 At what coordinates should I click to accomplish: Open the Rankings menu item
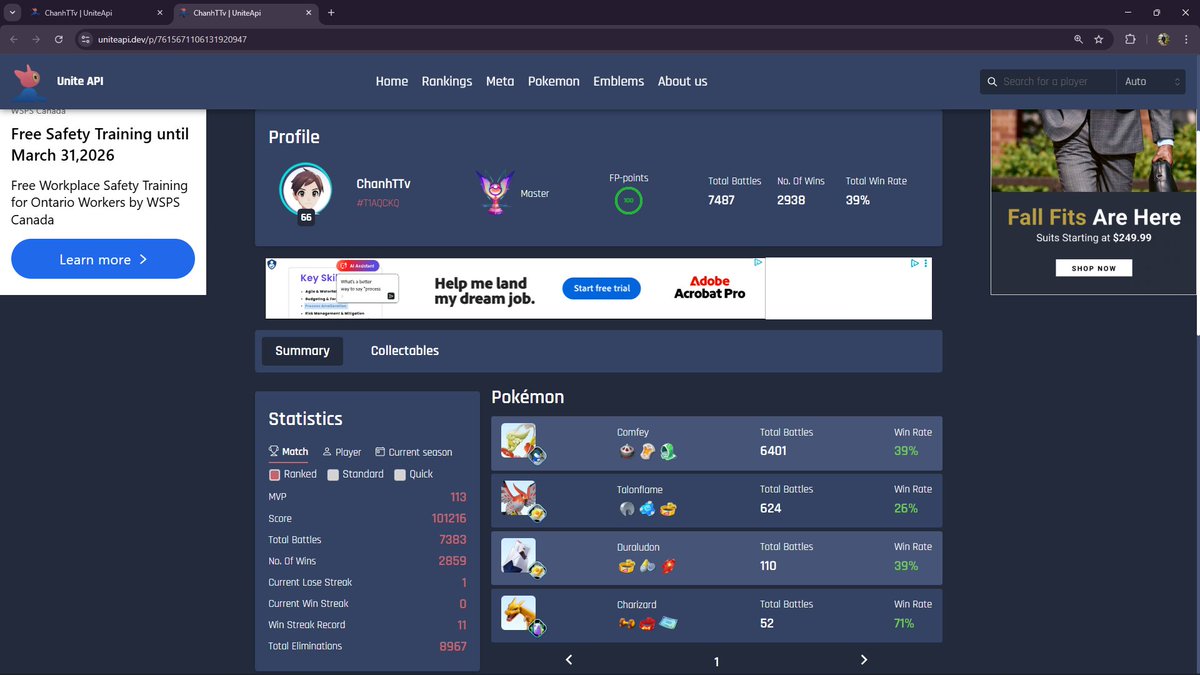pyautogui.click(x=447, y=81)
